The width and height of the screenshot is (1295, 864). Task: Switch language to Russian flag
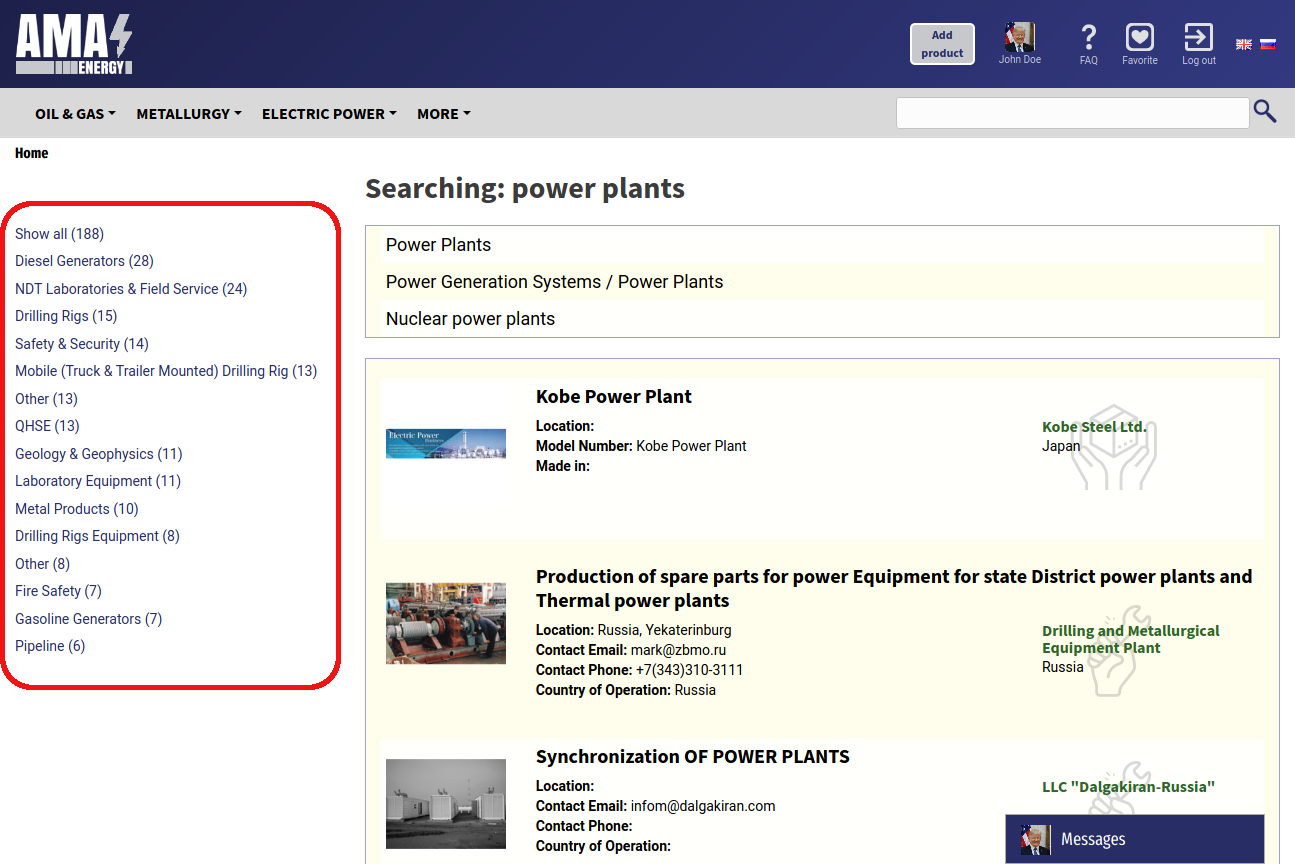click(1268, 44)
